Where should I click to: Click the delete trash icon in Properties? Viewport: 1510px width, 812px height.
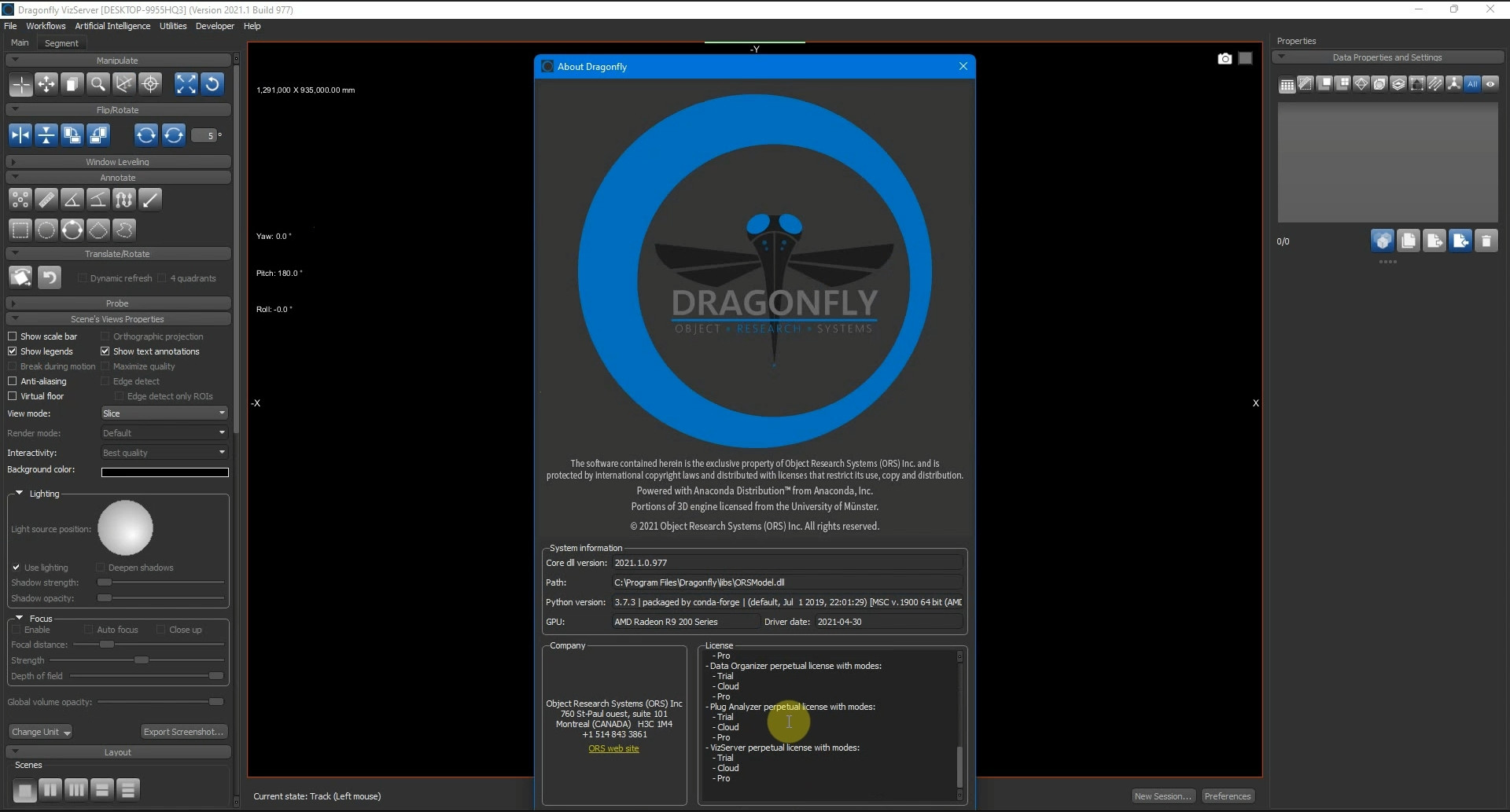pyautogui.click(x=1486, y=241)
